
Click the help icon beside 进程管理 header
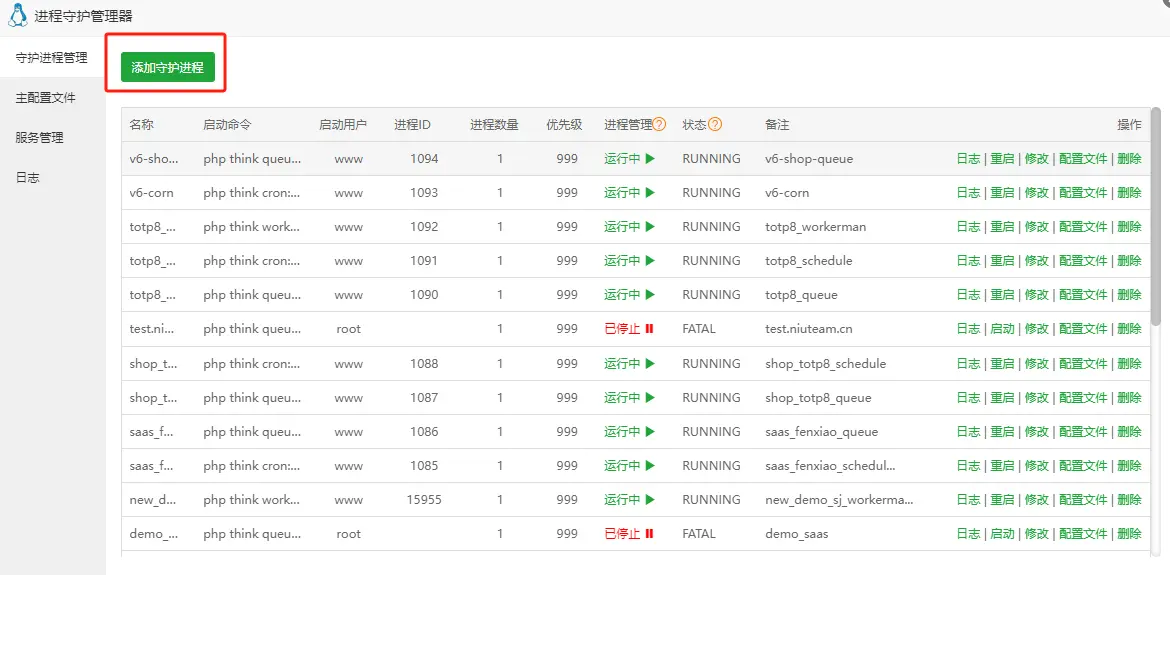pos(659,125)
